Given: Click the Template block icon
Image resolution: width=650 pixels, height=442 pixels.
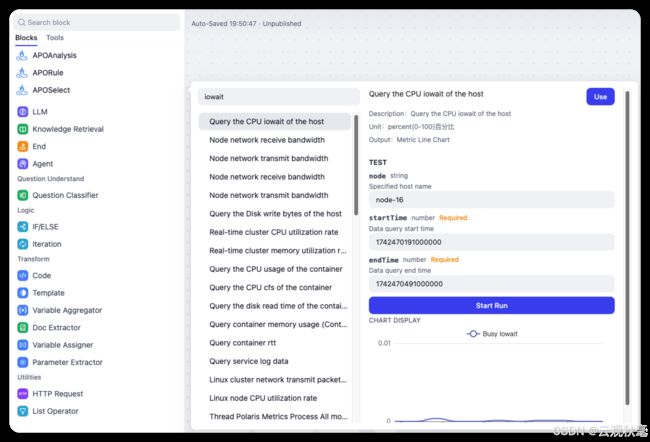Looking at the screenshot, I should 23,293.
